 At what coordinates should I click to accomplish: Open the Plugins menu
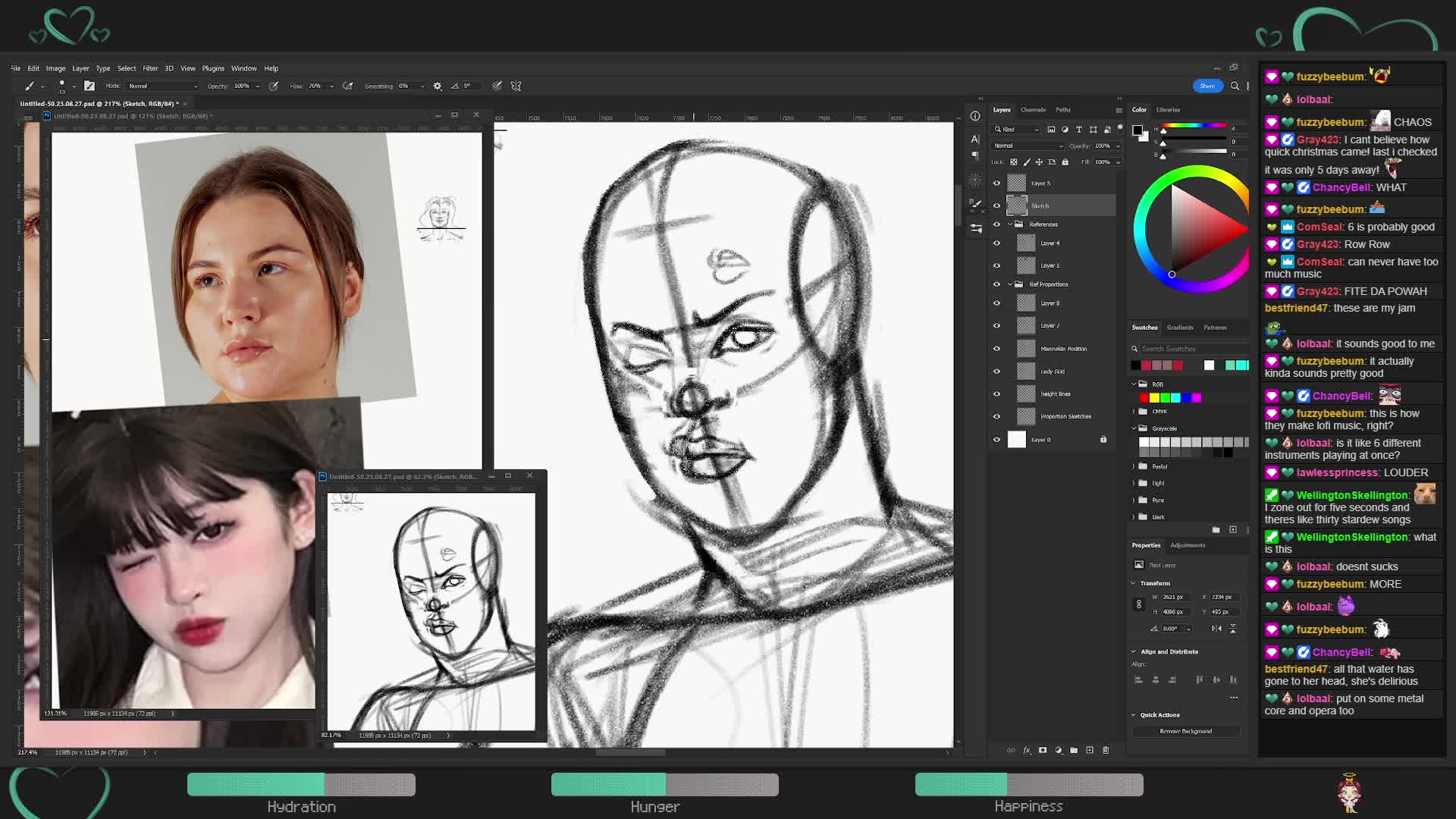tap(213, 68)
